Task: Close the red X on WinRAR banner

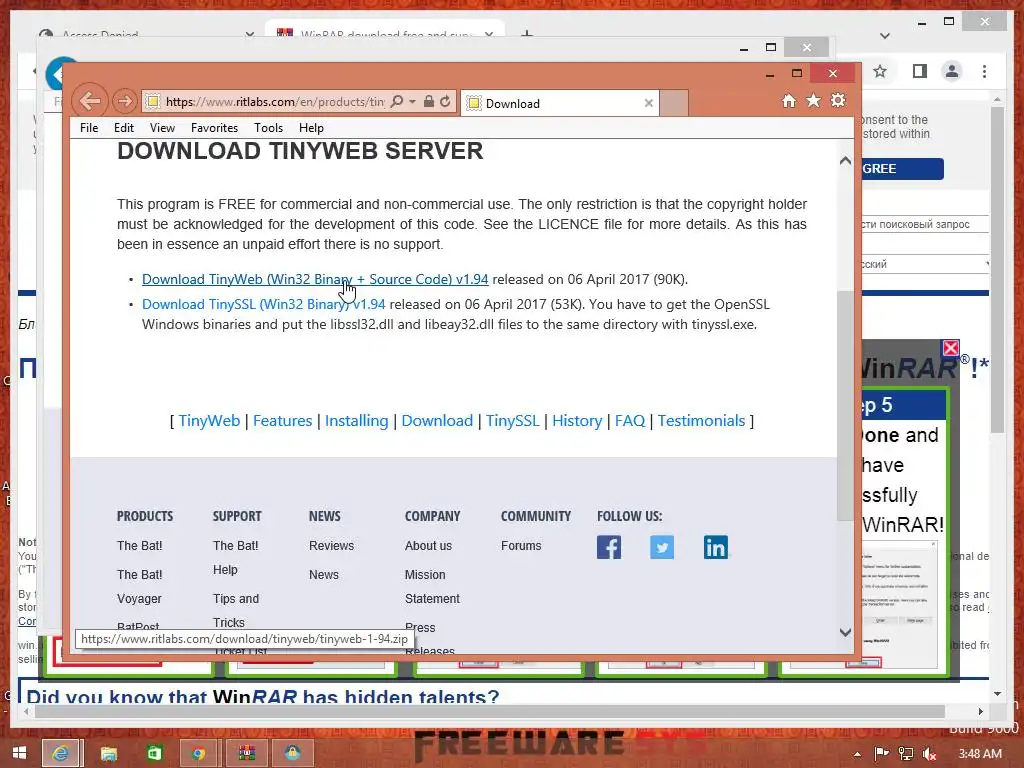Action: [x=951, y=348]
